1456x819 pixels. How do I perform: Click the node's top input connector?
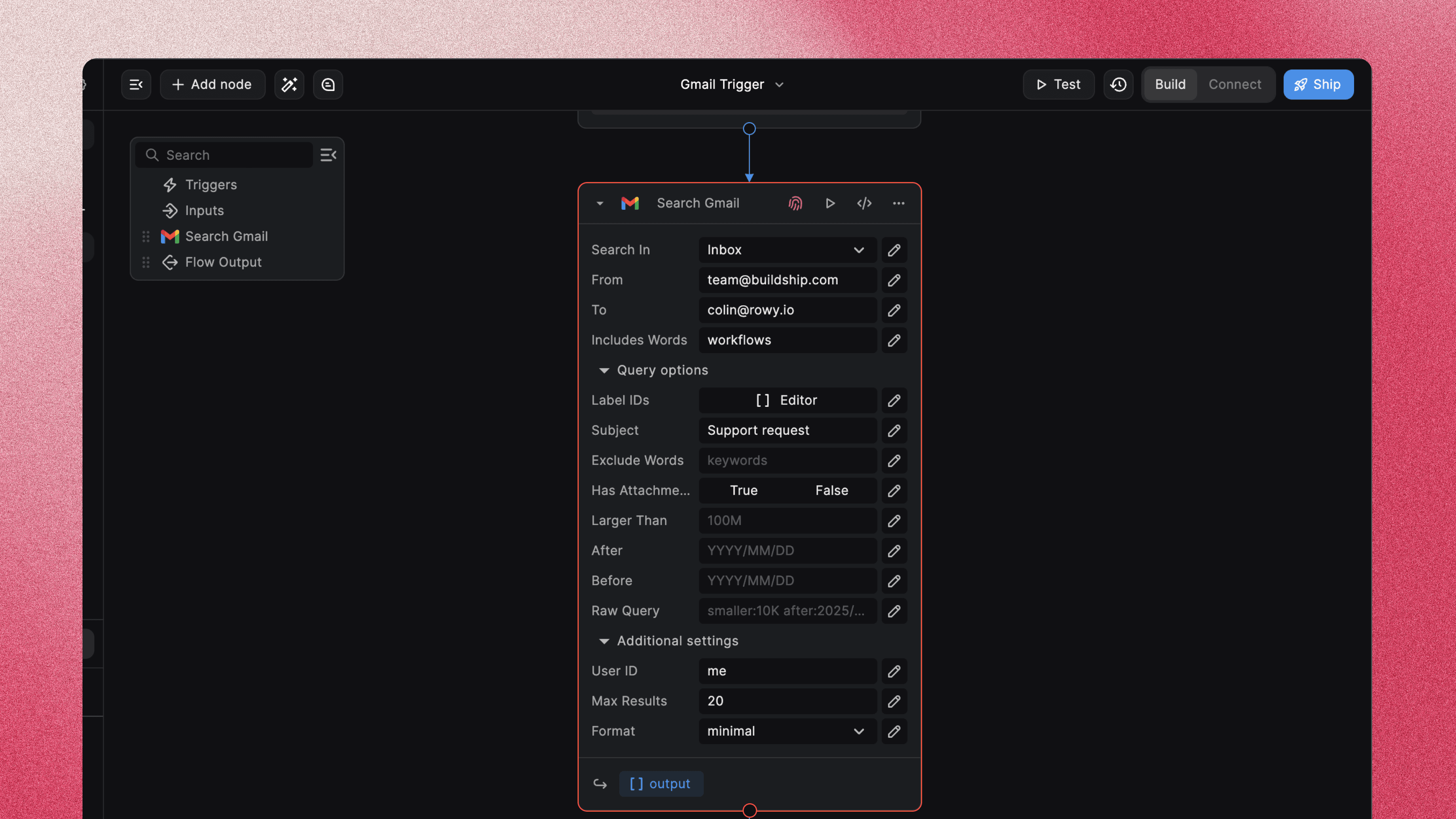tap(749, 178)
